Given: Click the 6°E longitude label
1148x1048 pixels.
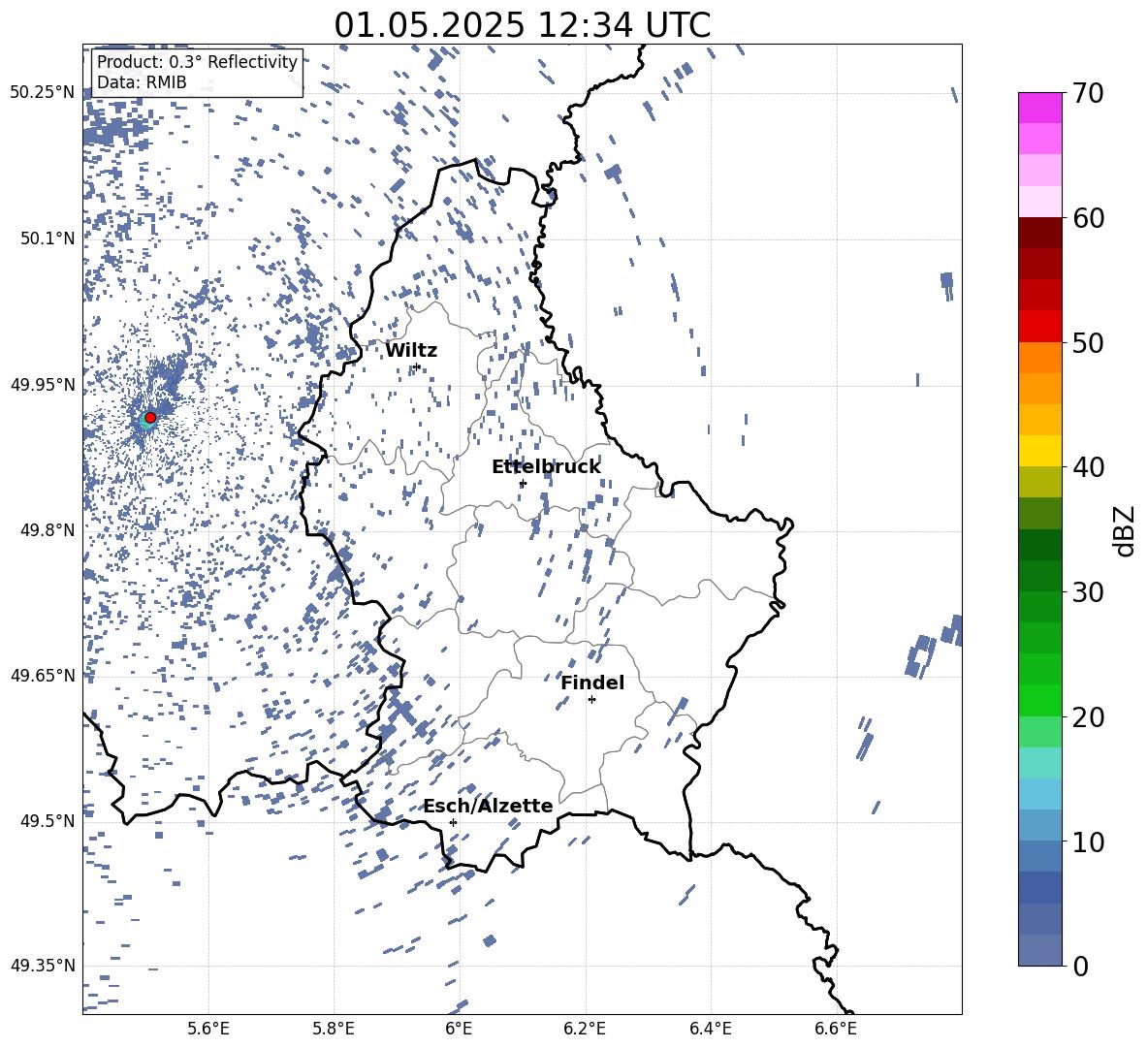Looking at the screenshot, I should (459, 1029).
